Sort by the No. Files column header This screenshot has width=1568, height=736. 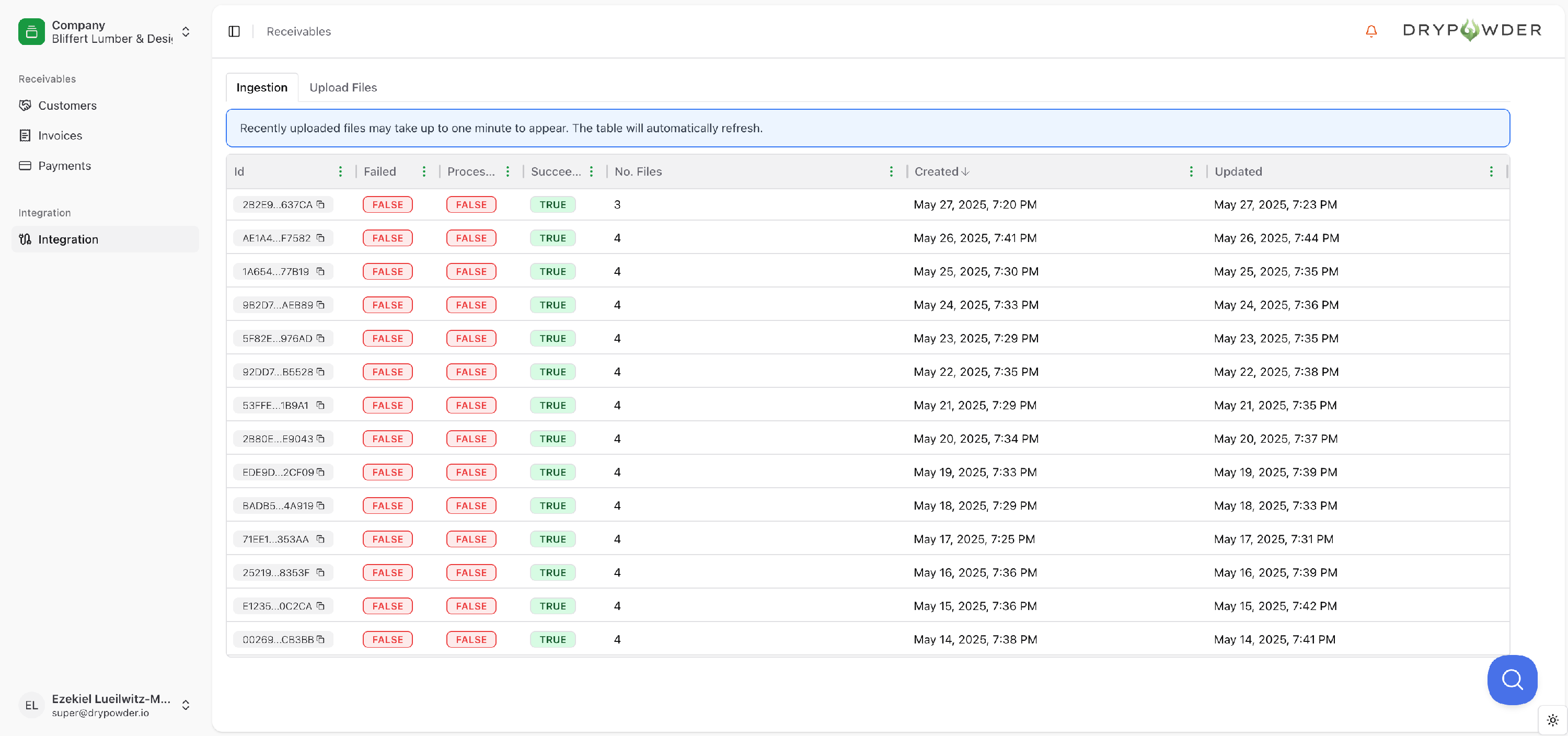(638, 171)
